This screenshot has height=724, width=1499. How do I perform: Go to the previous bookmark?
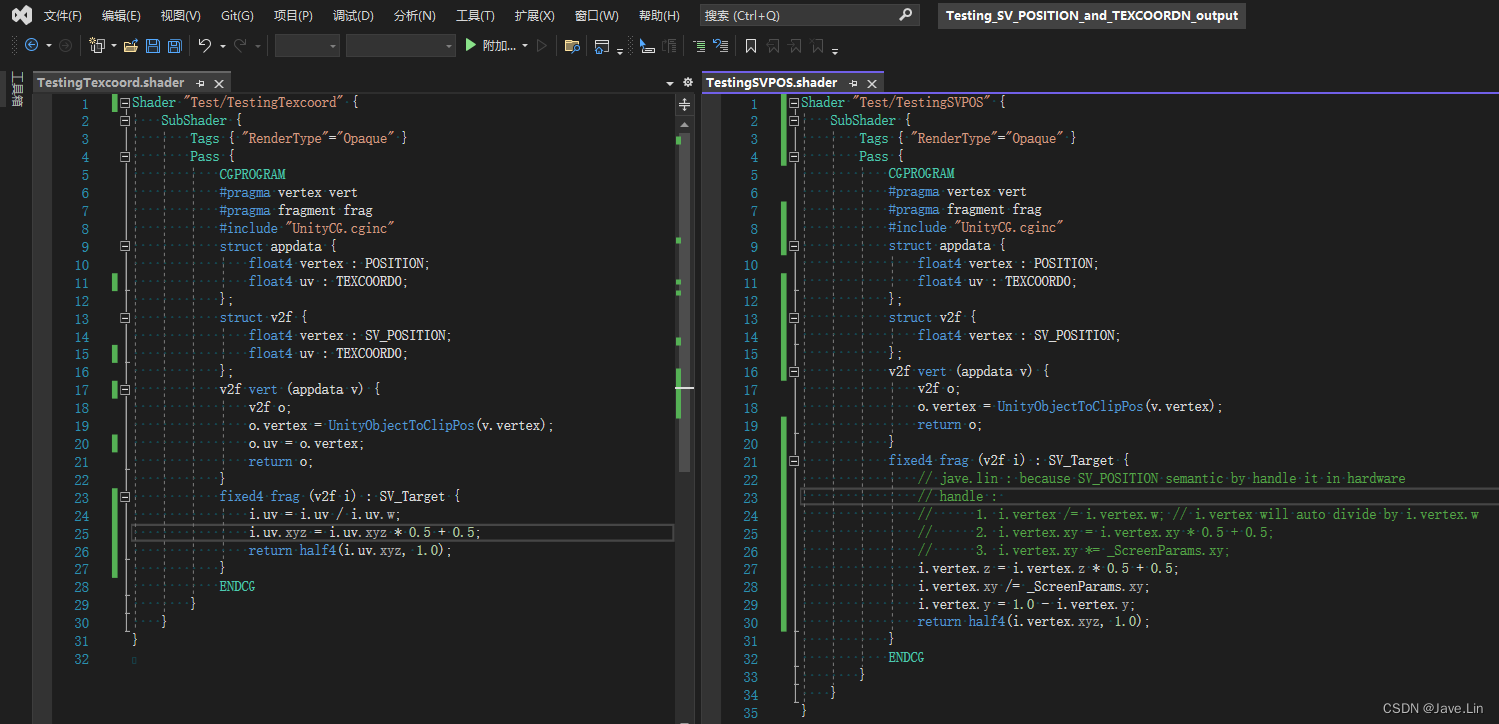coord(774,45)
